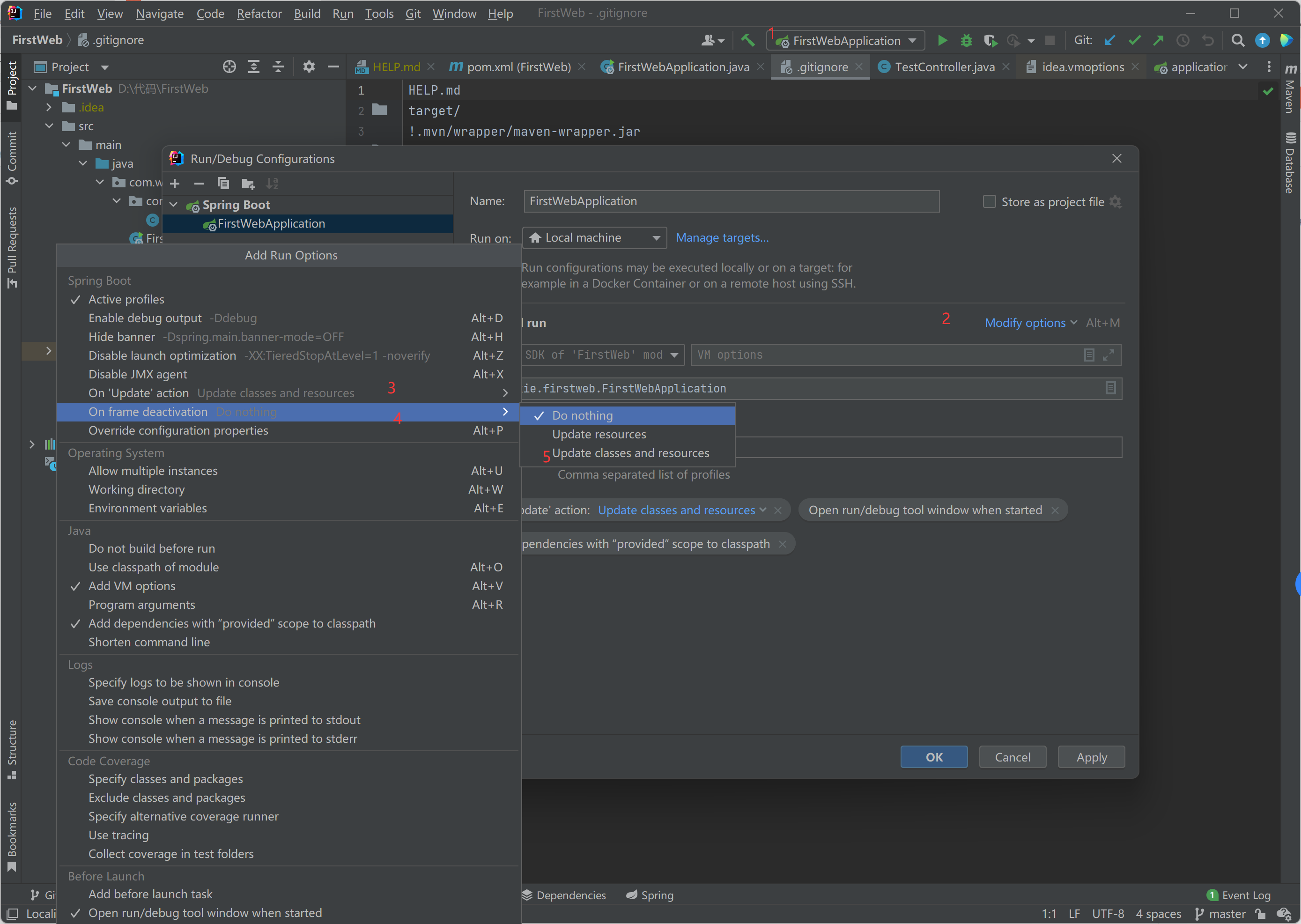
Task: Open the FirstWebApplication run configuration dropdown
Action: (x=846, y=40)
